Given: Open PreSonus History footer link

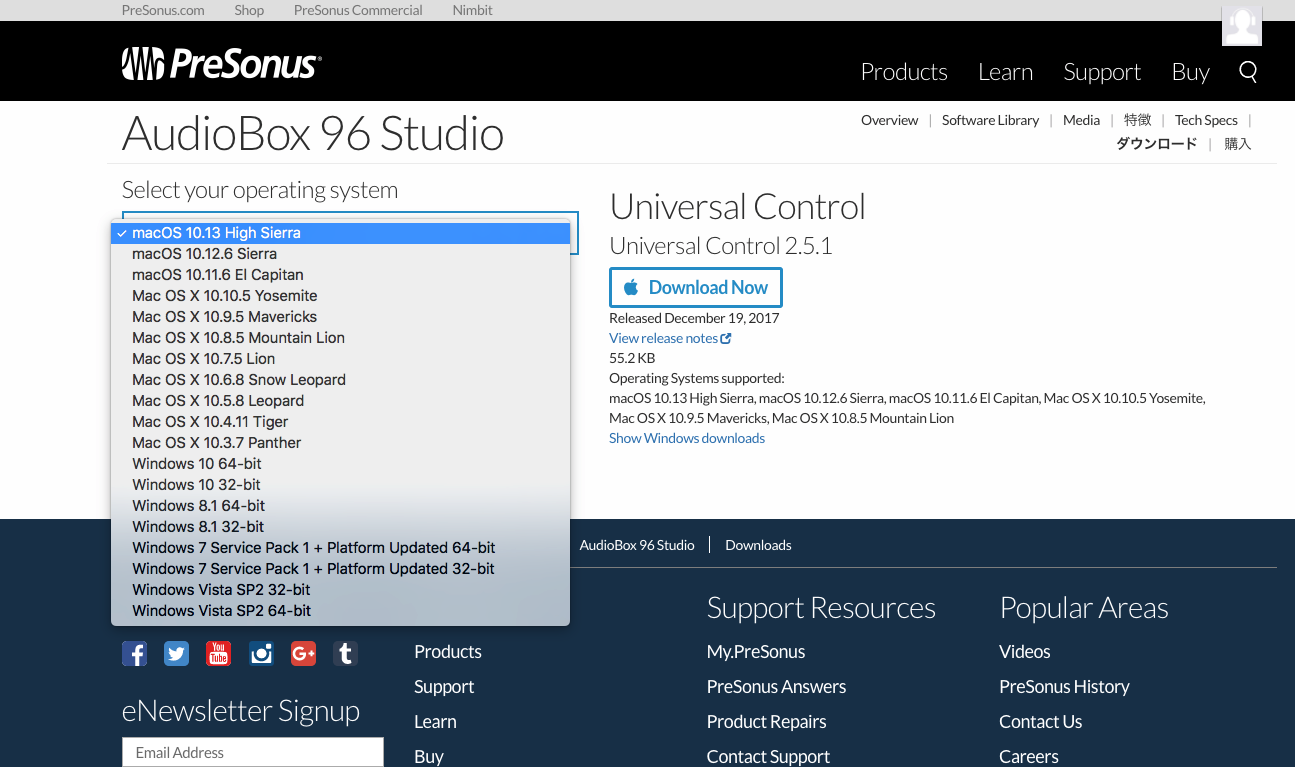Looking at the screenshot, I should 1064,687.
